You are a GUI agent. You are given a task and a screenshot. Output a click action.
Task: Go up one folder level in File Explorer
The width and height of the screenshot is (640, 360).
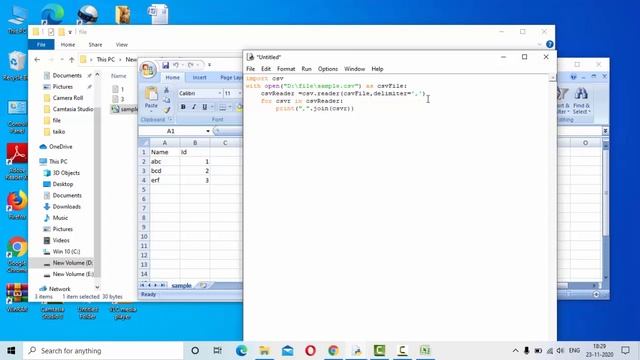point(72,60)
